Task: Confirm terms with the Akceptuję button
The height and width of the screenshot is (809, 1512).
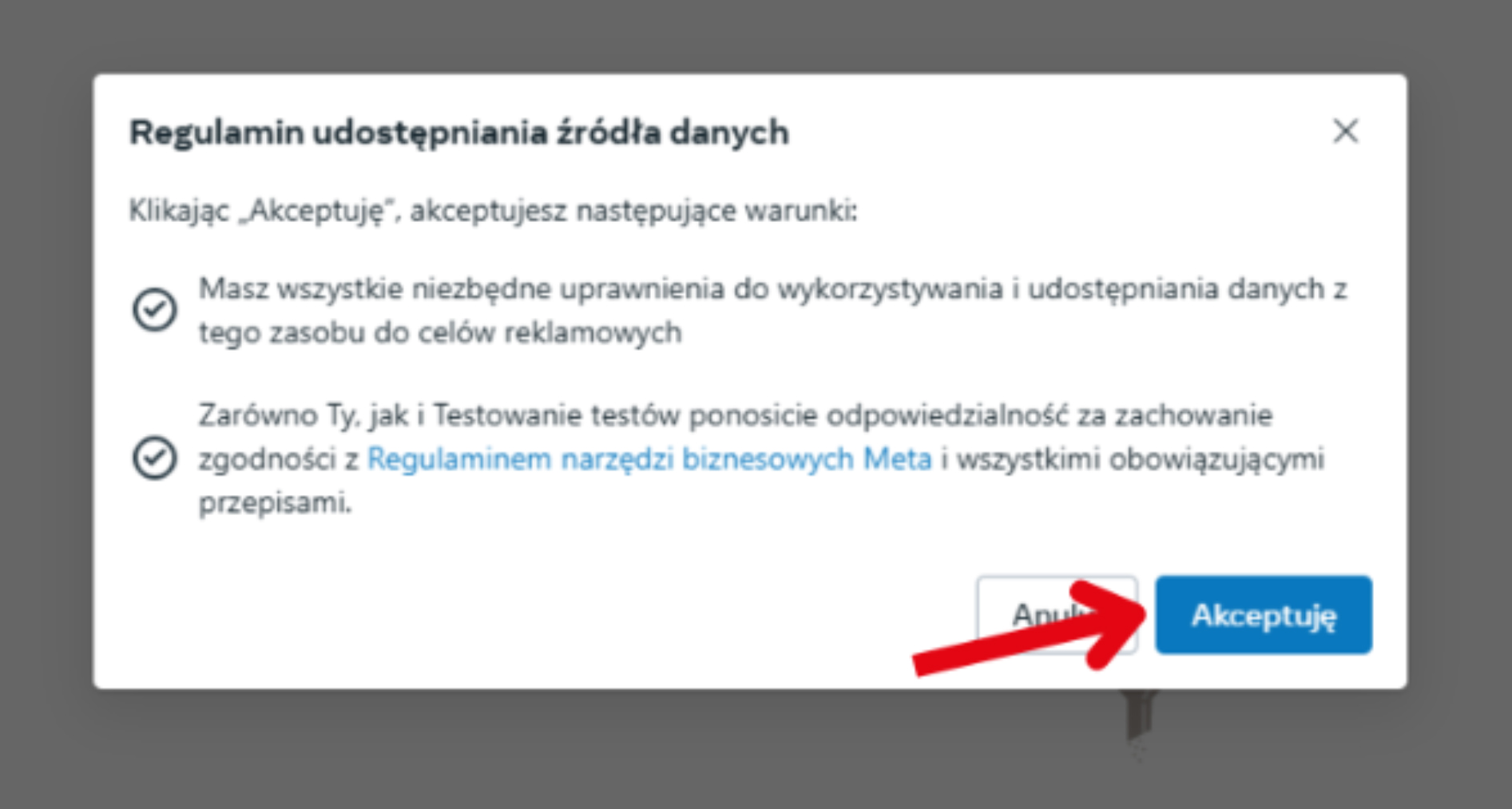Action: click(x=1263, y=615)
